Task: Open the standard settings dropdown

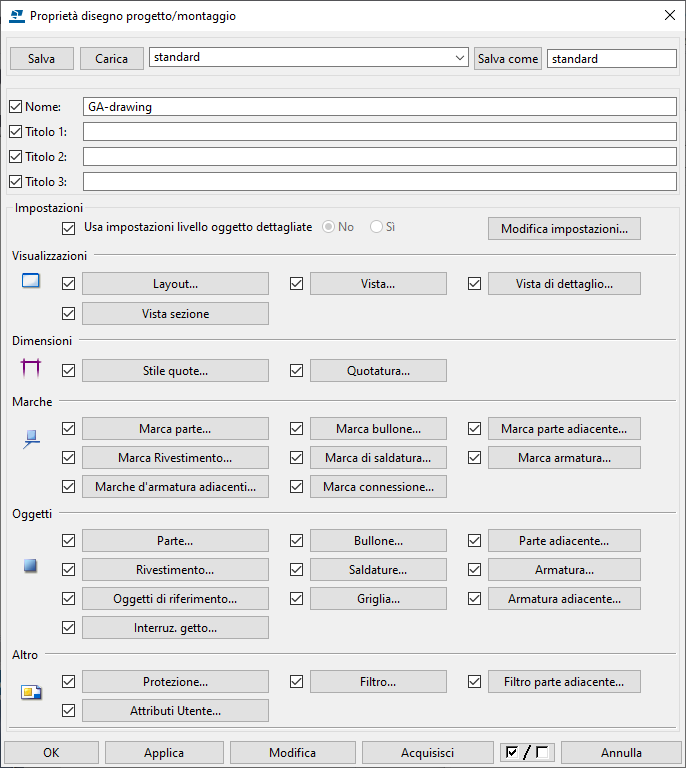Action: [x=459, y=59]
